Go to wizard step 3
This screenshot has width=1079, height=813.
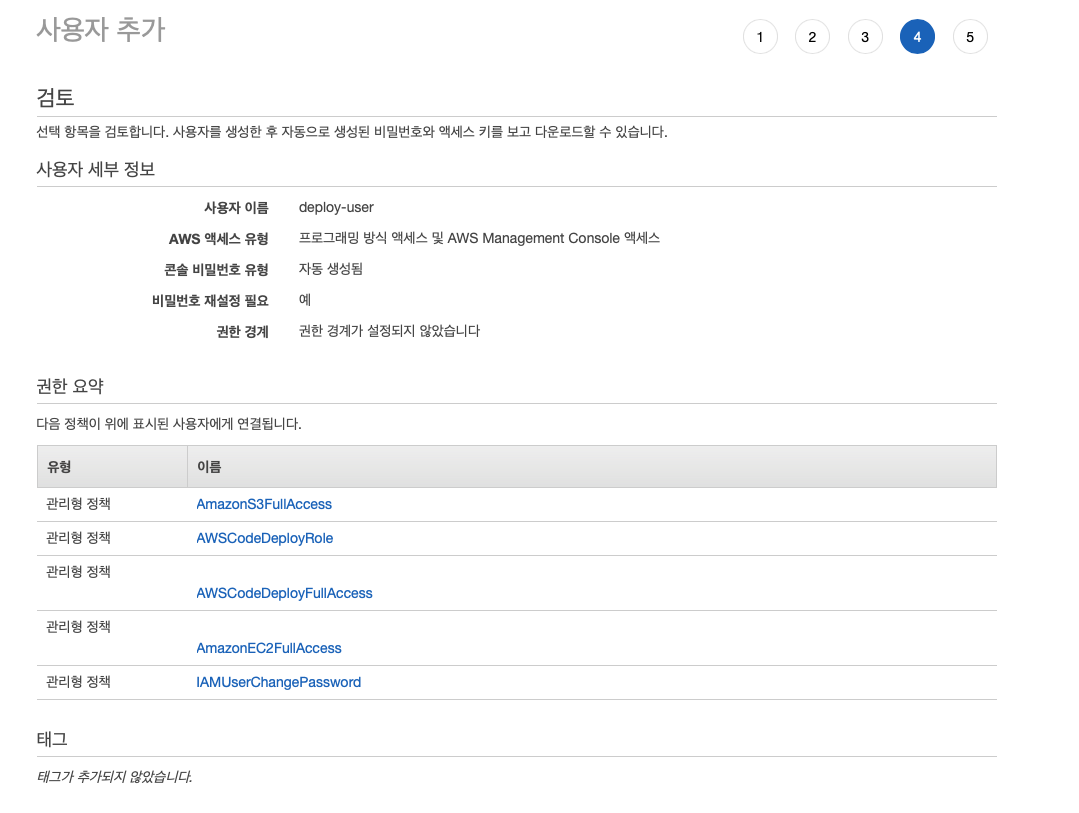click(x=865, y=37)
